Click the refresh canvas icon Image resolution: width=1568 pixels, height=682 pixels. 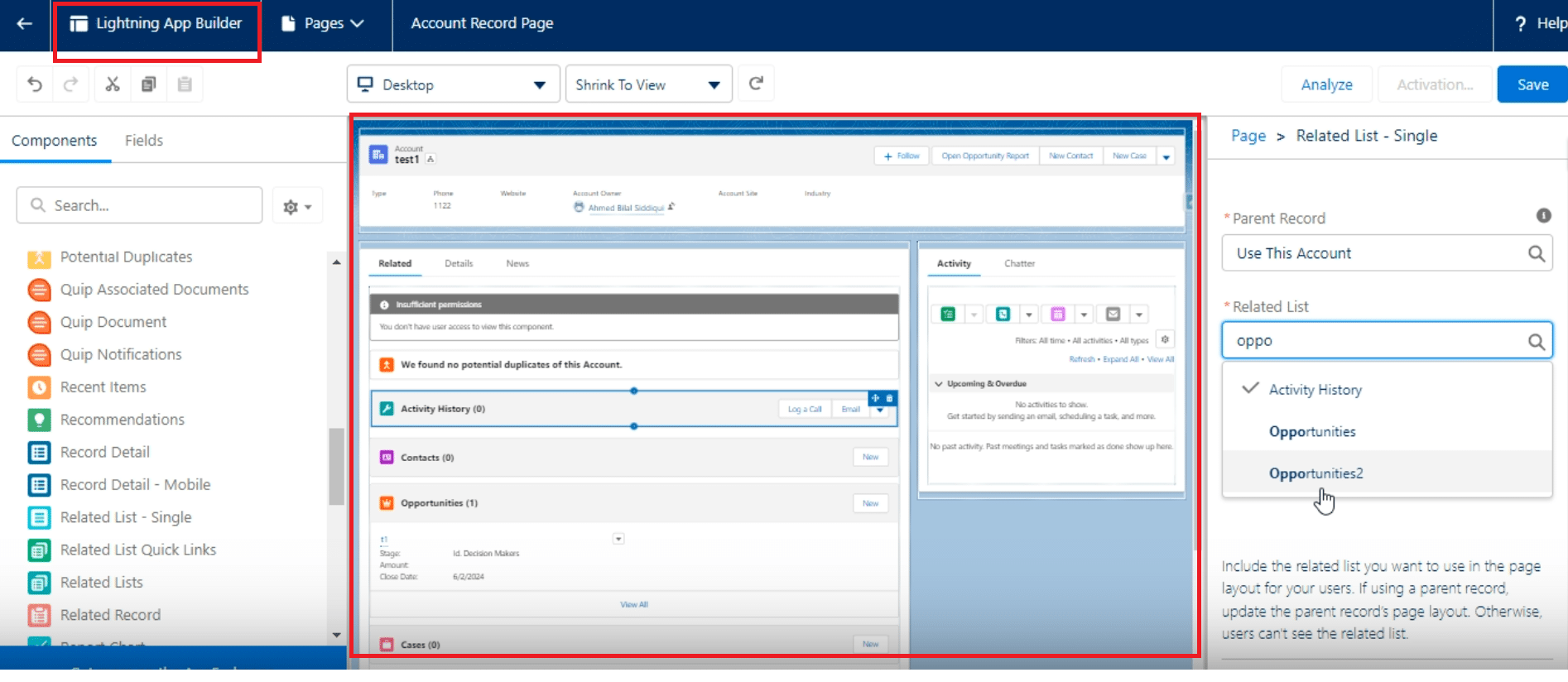(756, 84)
